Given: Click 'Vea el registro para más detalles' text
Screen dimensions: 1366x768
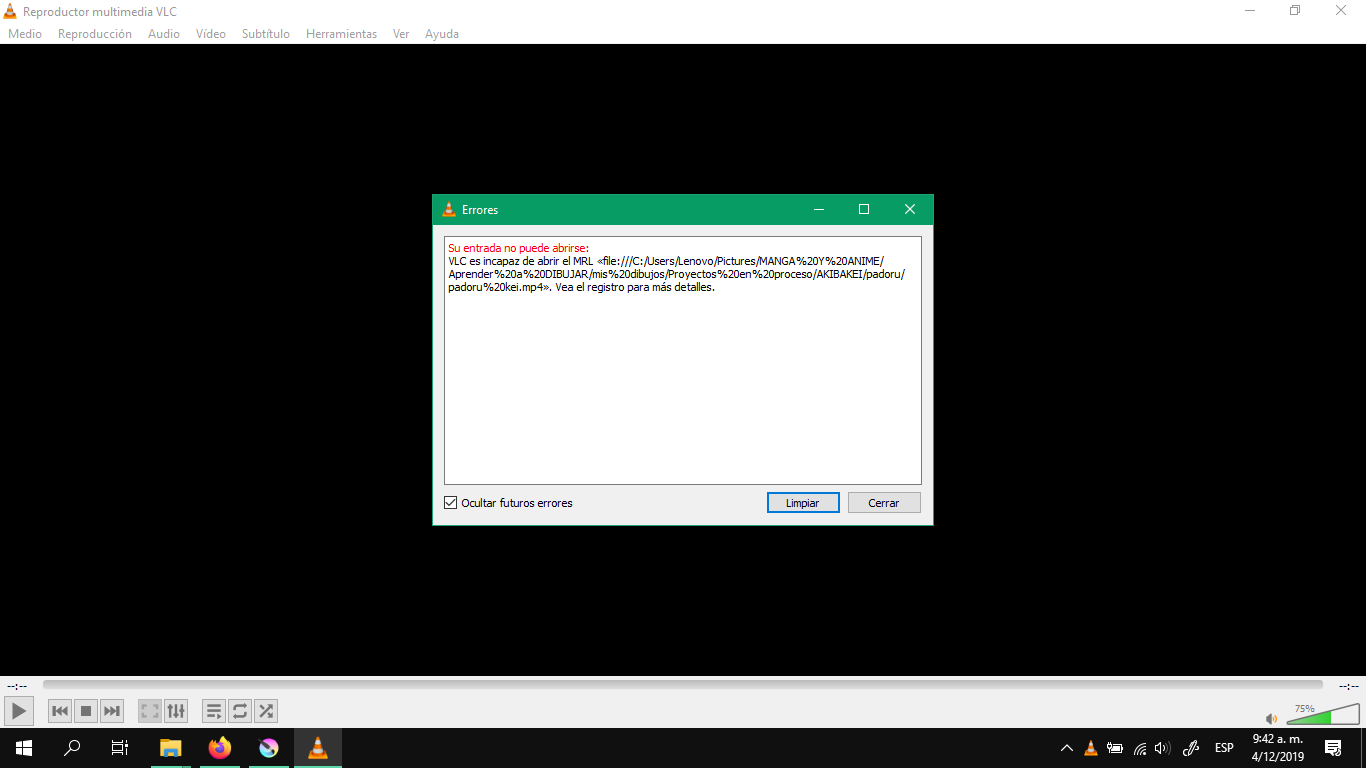Looking at the screenshot, I should tap(635, 287).
